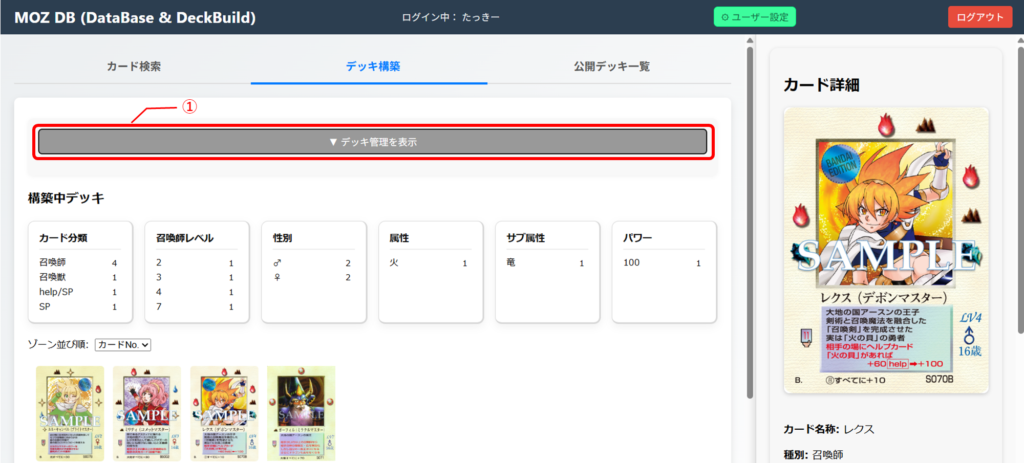Open the 公開デッキ一覧 tab

point(611,66)
